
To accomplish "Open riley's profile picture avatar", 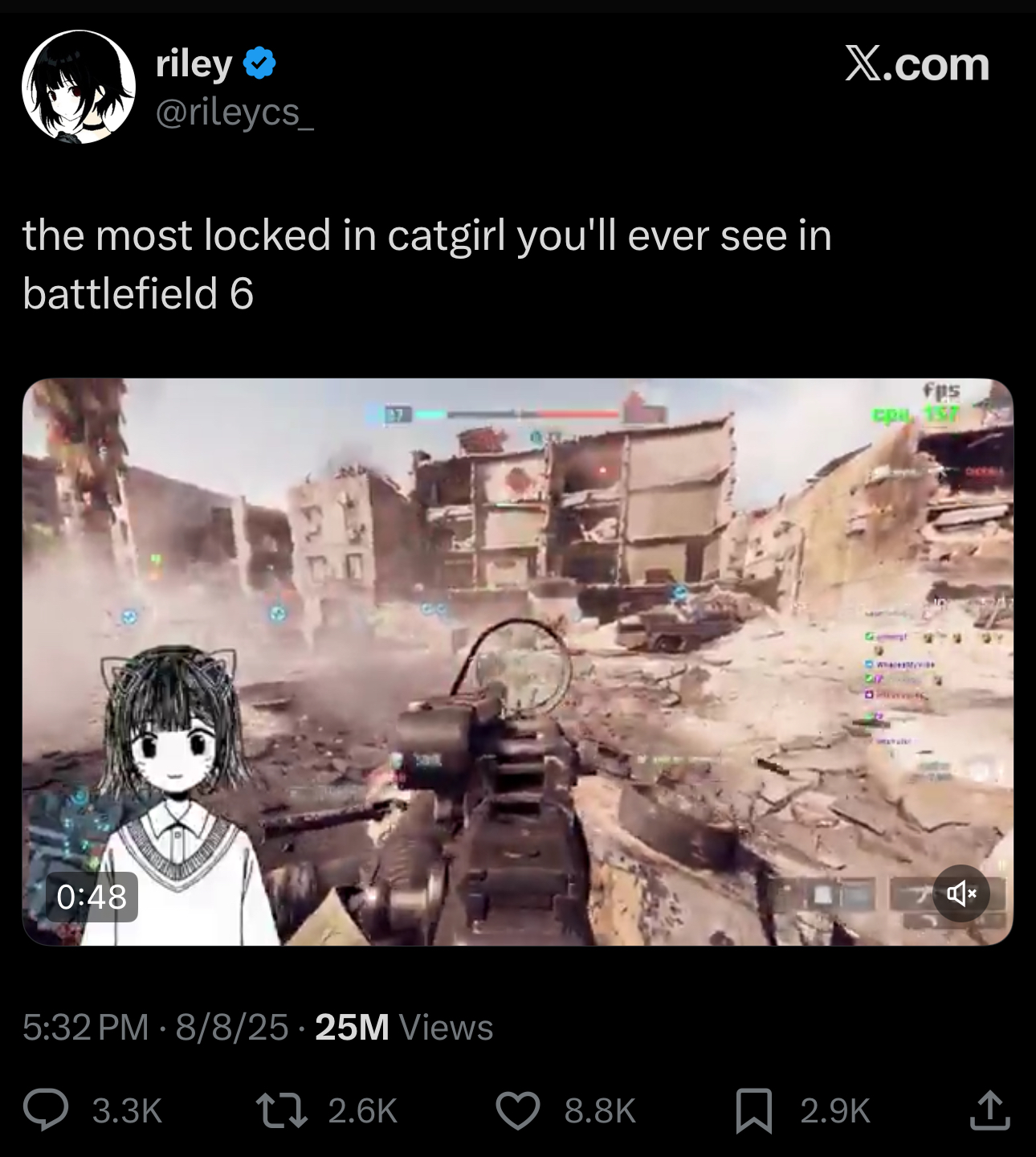I will coord(79,87).
